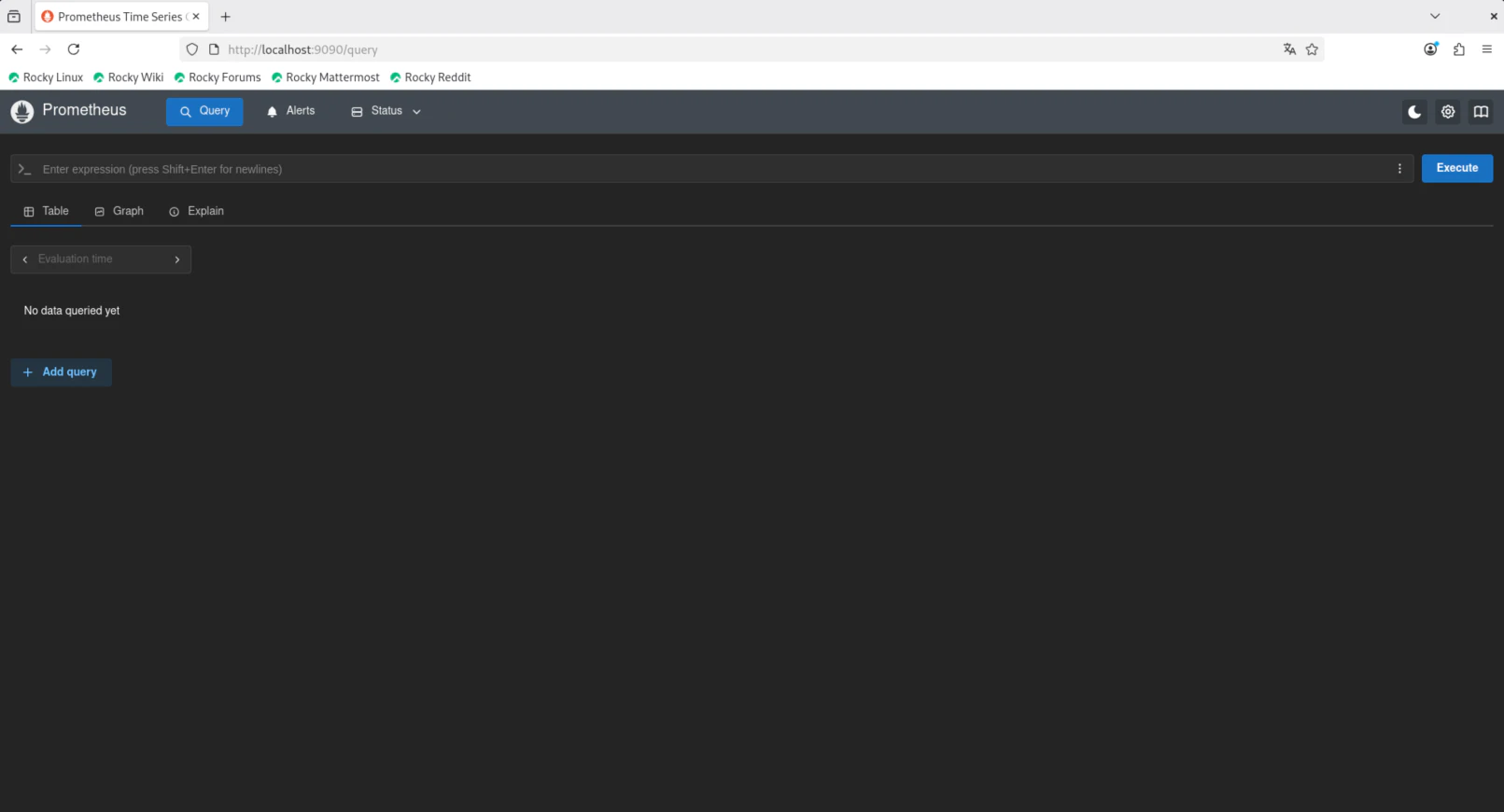Step evaluation time forward with right chevron
This screenshot has width=1504, height=812.
pos(176,259)
